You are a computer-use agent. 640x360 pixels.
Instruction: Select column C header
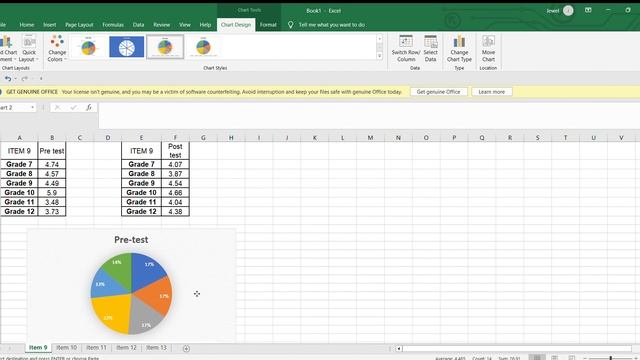point(80,138)
